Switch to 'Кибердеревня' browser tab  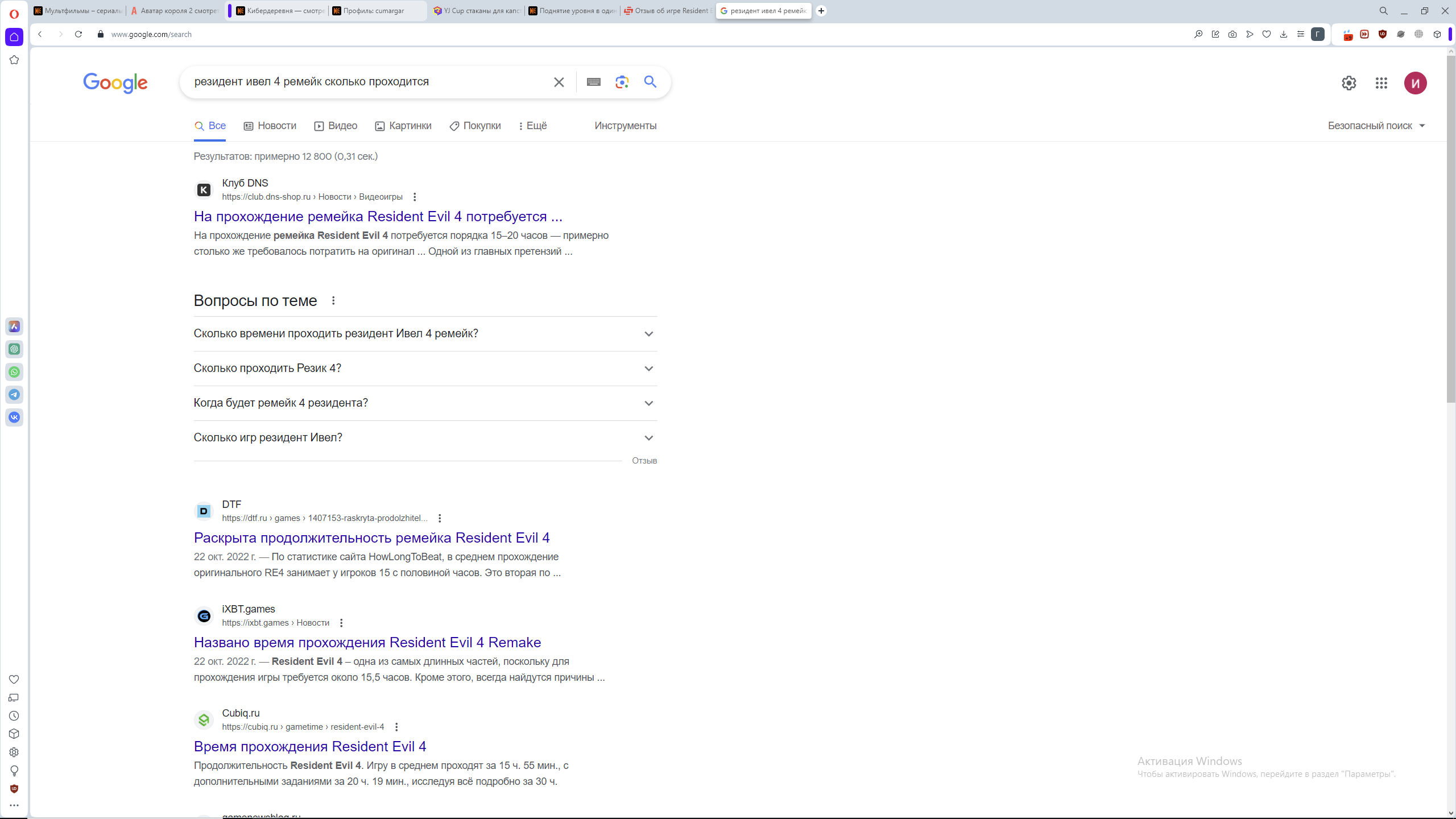pos(280,11)
